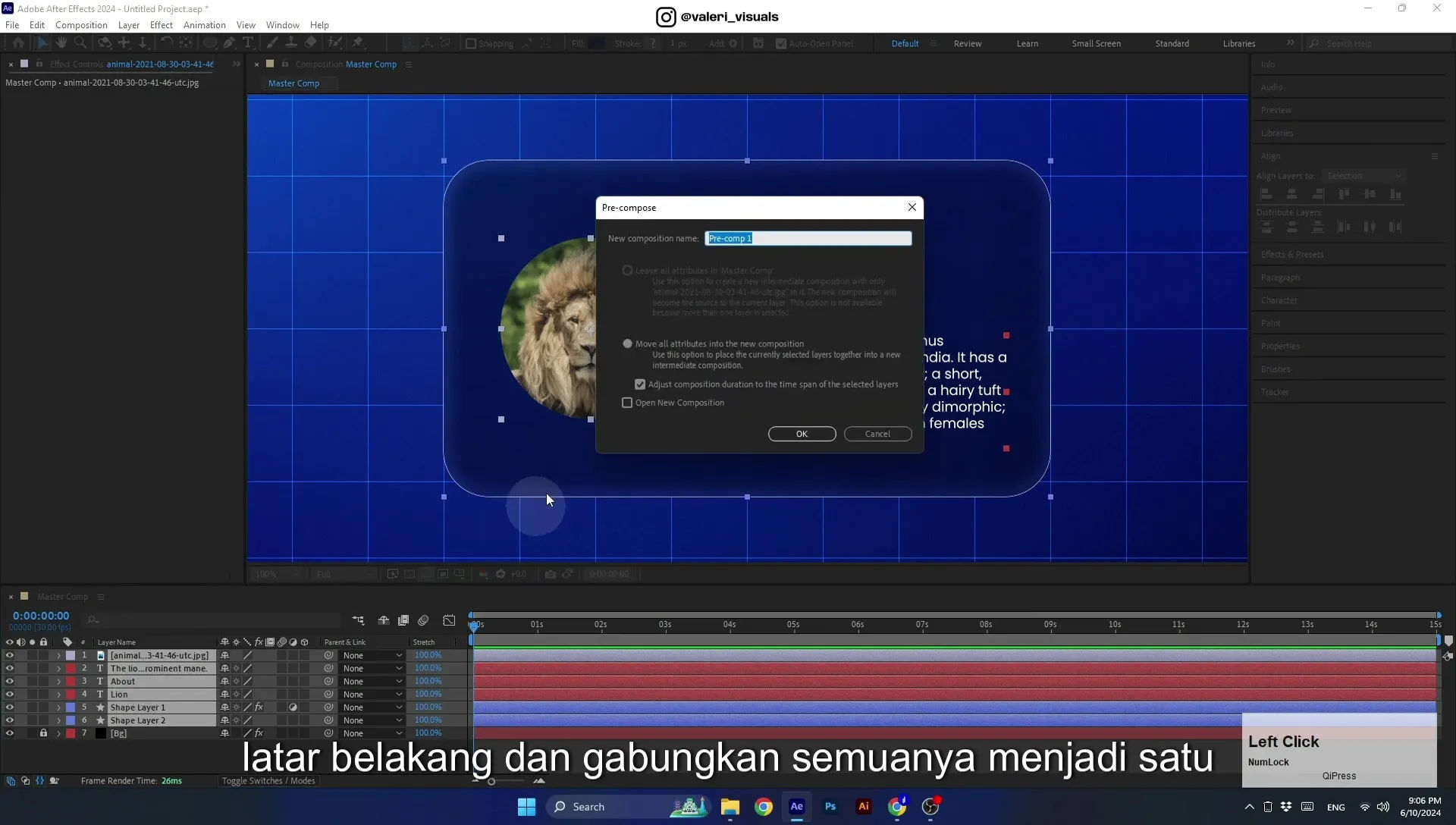Image resolution: width=1456 pixels, height=825 pixels.
Task: Open the Composition menu
Action: [x=81, y=25]
